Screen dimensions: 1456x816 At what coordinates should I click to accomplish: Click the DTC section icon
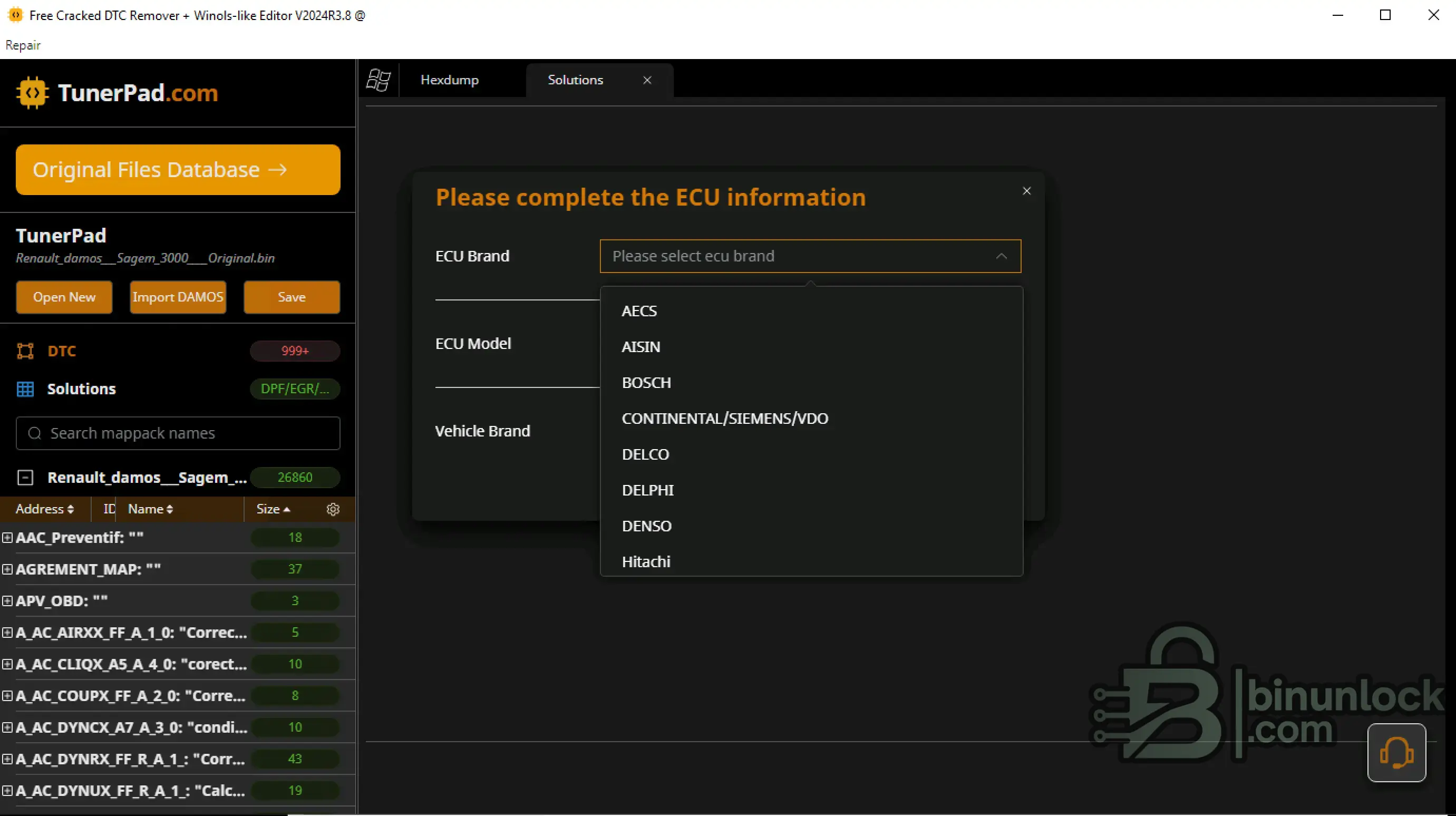coord(25,351)
